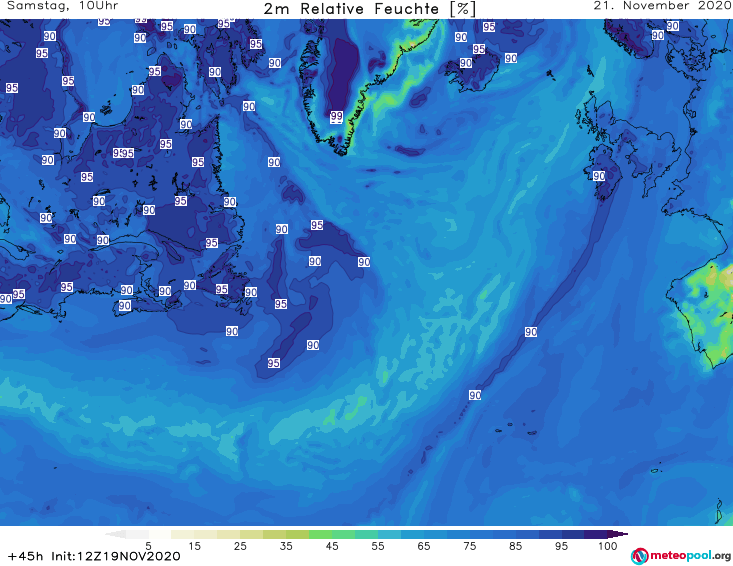Click the "99" contour label on Greenland
This screenshot has width=733, height=566.
[336, 116]
